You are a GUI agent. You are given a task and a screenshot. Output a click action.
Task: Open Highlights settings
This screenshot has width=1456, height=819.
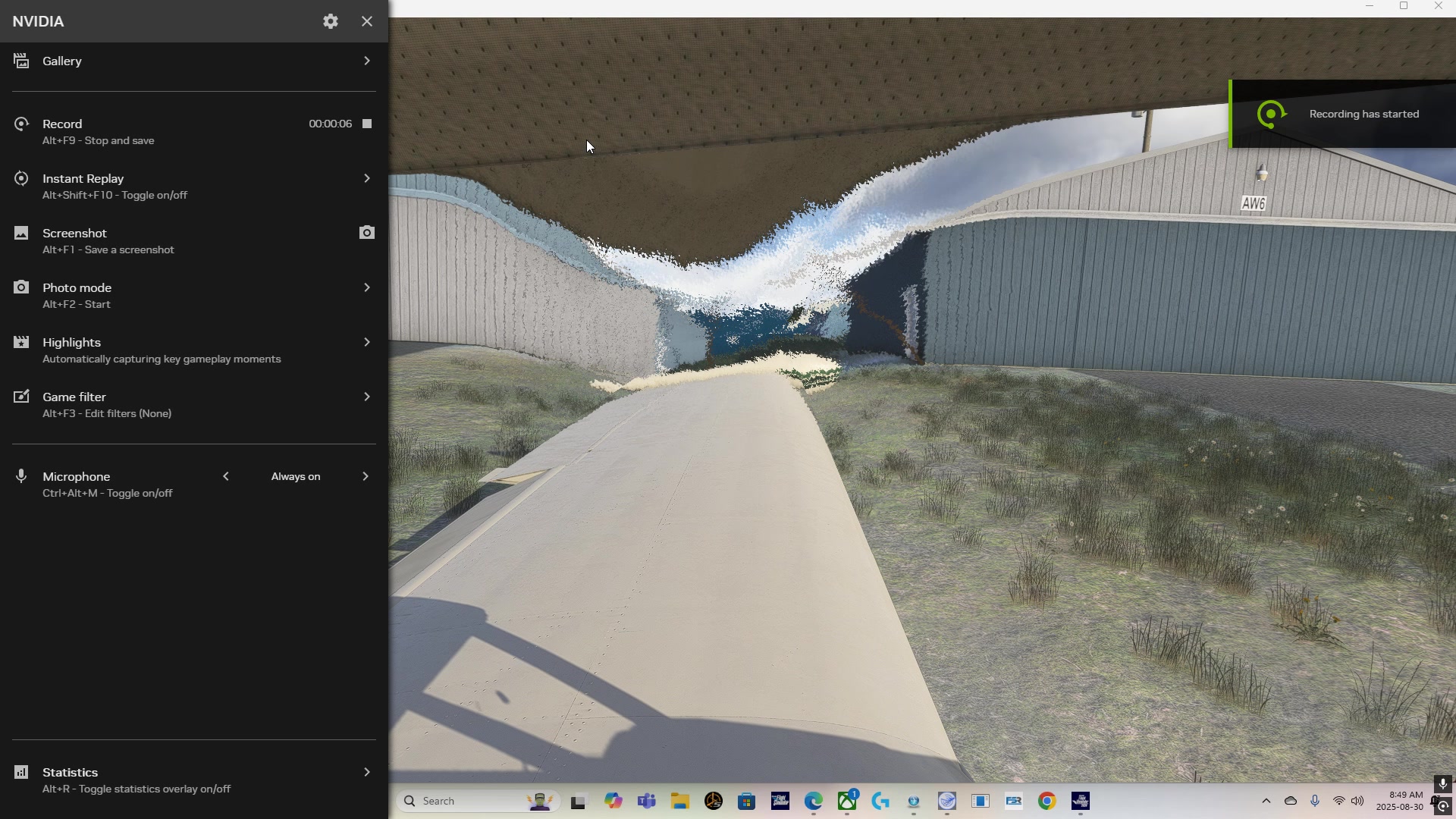pyautogui.click(x=194, y=350)
